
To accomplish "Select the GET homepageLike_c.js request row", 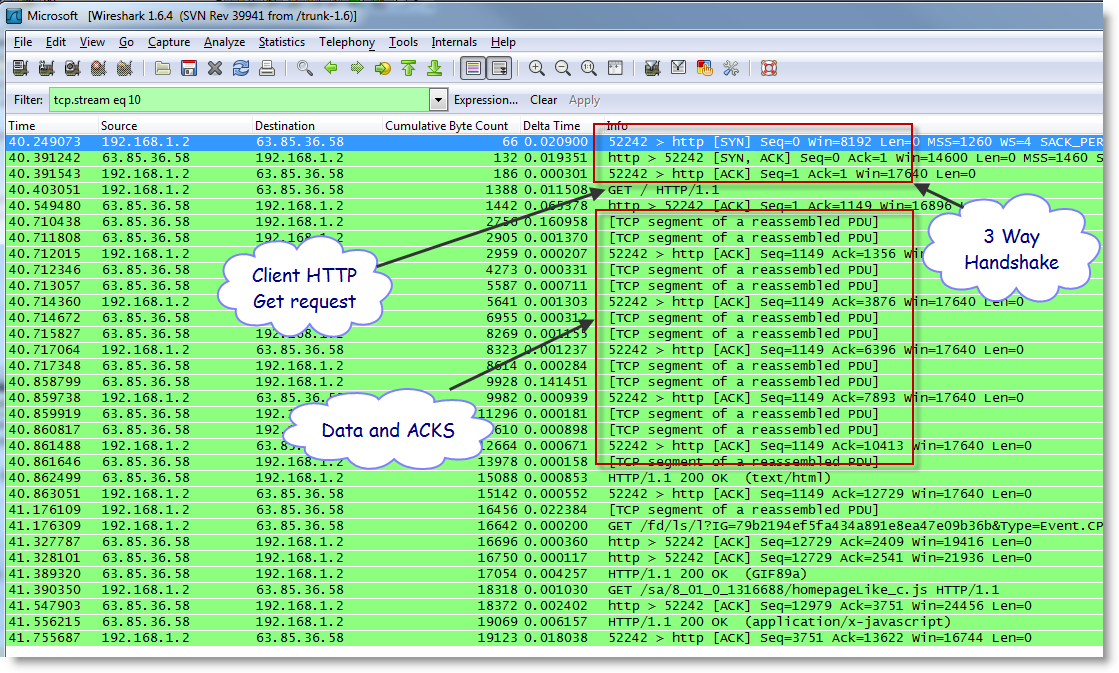I will tap(554, 589).
